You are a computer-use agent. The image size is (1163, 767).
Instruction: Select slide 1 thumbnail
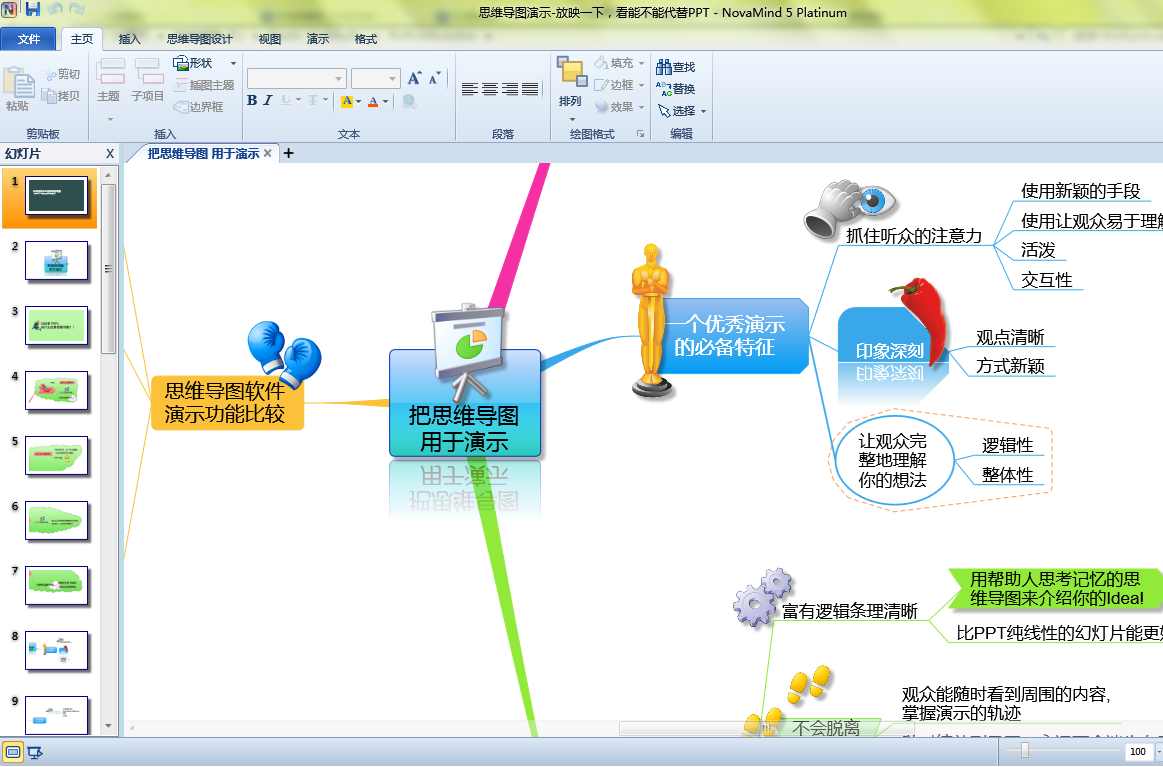pos(56,197)
